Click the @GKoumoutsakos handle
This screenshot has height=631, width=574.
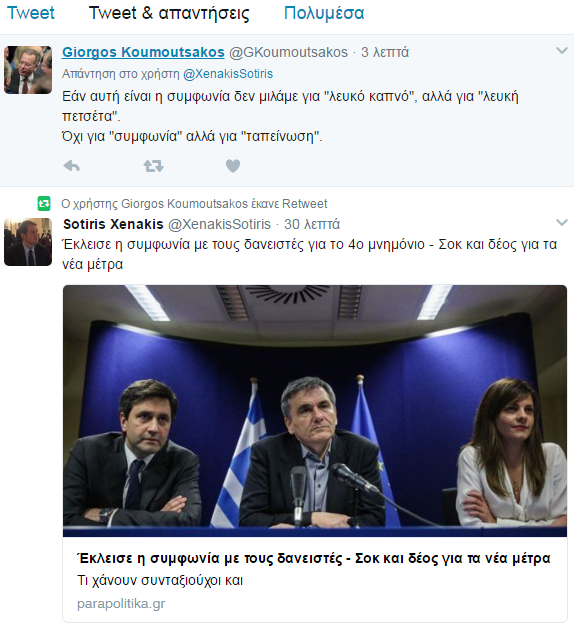pyautogui.click(x=288, y=52)
